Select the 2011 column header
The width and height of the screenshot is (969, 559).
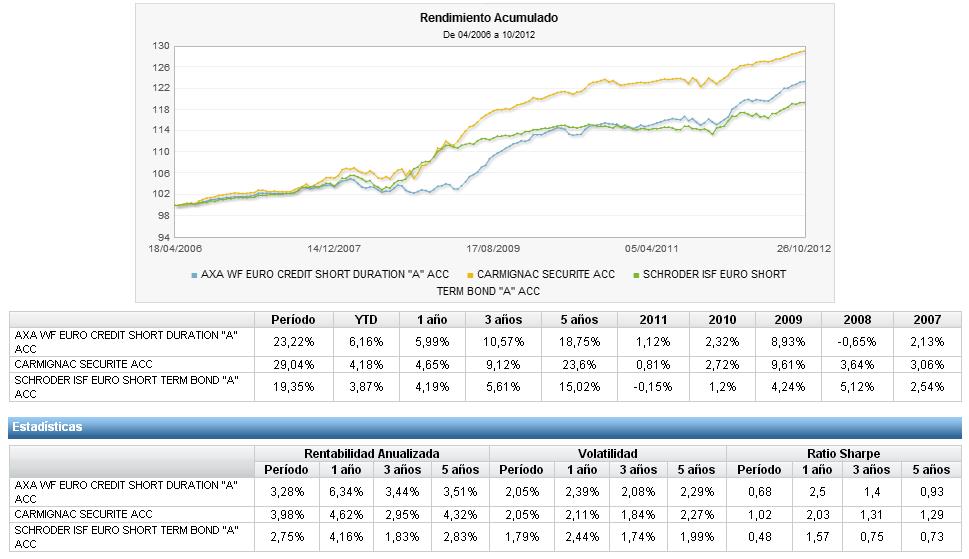tap(653, 320)
